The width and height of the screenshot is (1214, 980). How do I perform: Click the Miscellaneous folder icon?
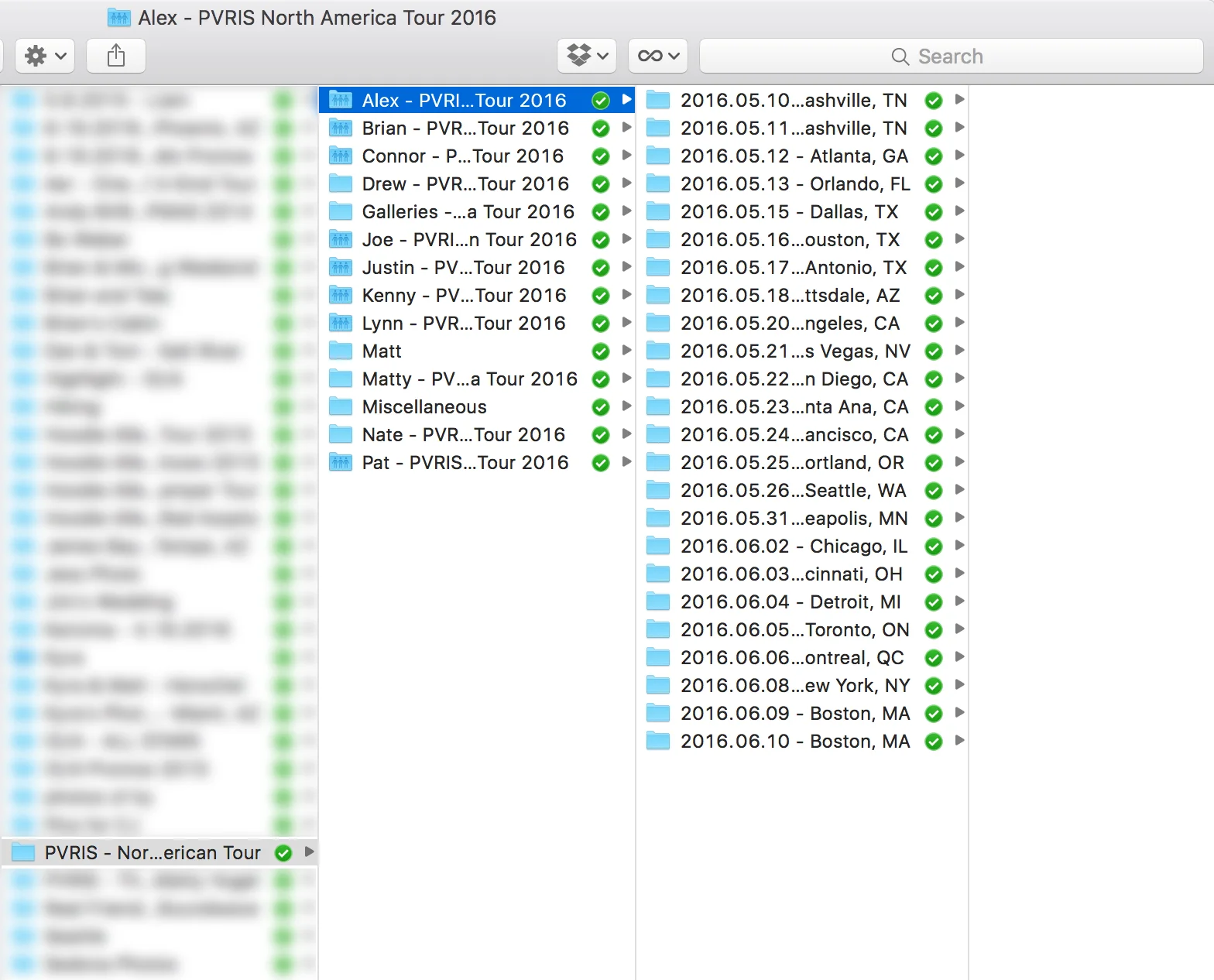[x=341, y=406]
